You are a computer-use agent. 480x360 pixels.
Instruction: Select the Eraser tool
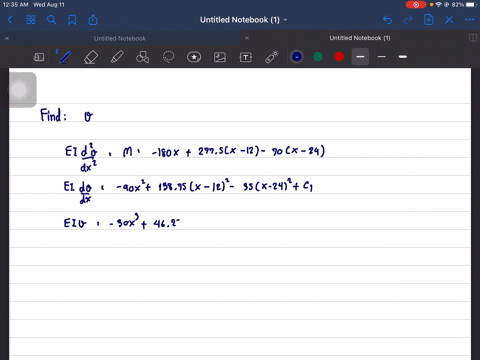click(x=91, y=57)
